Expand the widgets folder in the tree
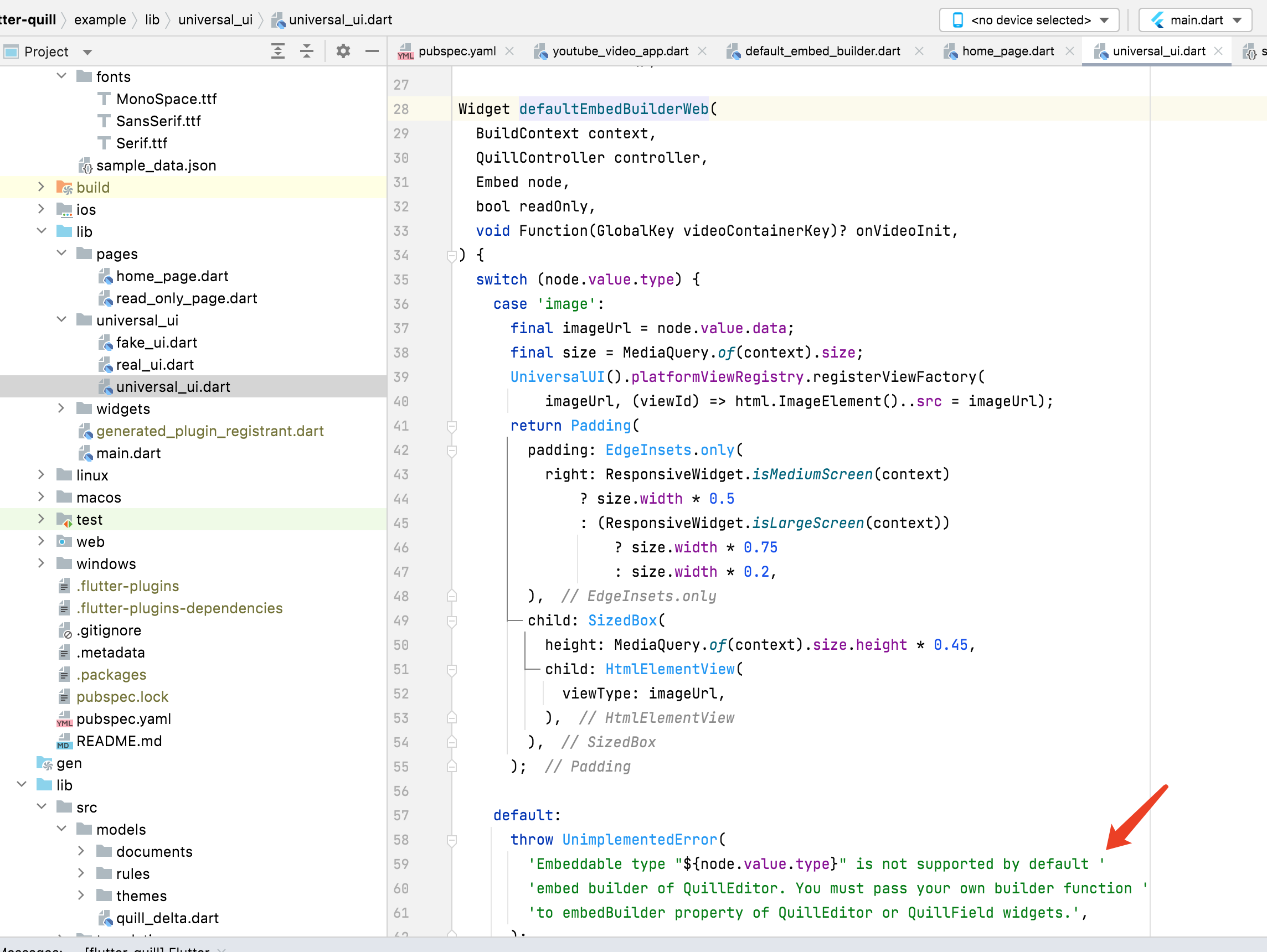 61,408
